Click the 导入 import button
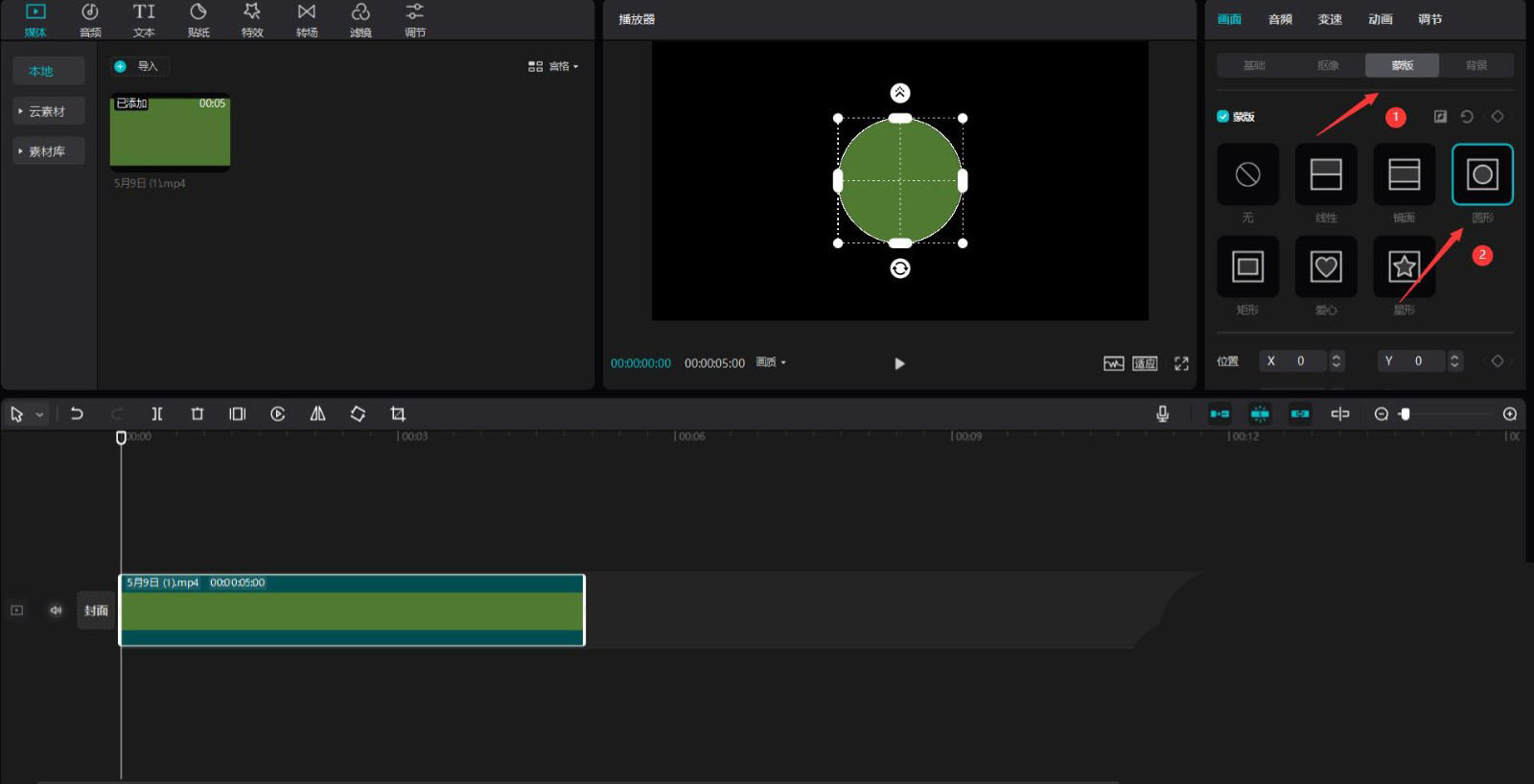Image resolution: width=1534 pixels, height=784 pixels. click(139, 66)
